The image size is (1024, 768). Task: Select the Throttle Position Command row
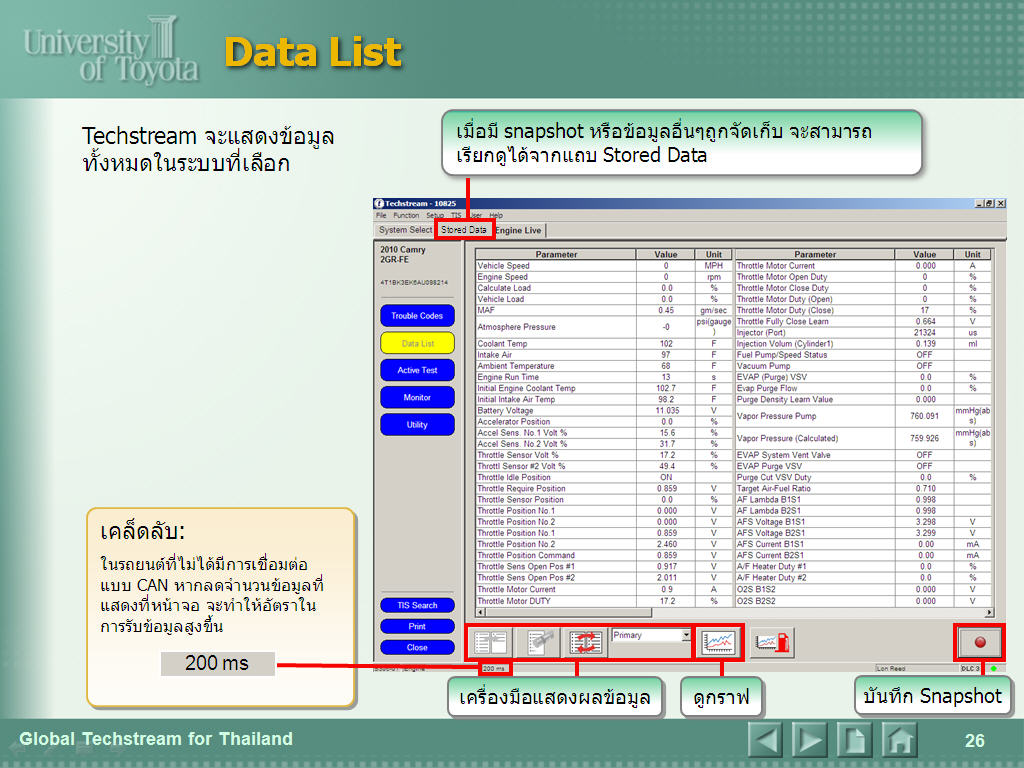coord(604,555)
